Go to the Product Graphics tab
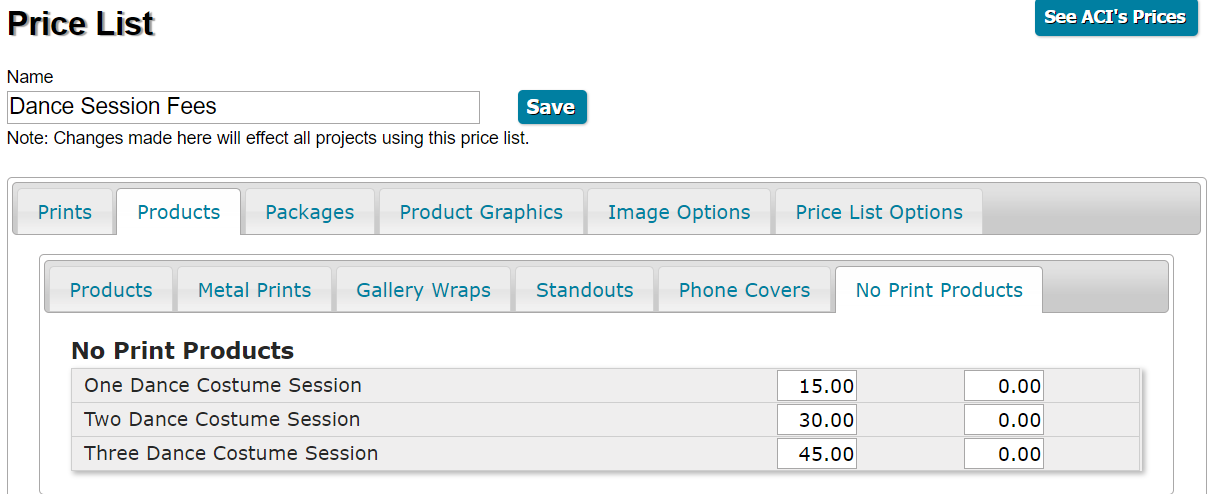This screenshot has height=494, width=1210. pyautogui.click(x=481, y=212)
